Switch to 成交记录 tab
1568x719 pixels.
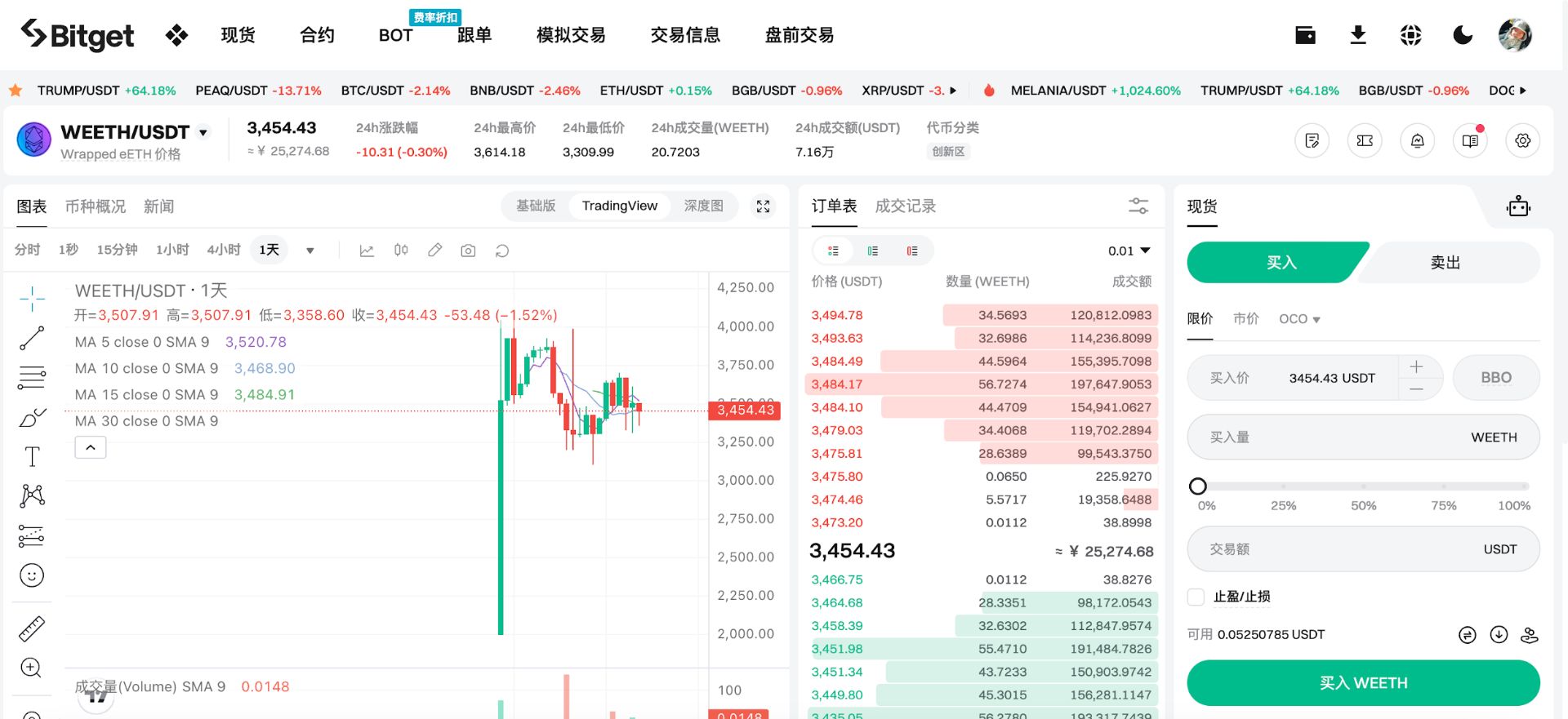pyautogui.click(x=906, y=206)
